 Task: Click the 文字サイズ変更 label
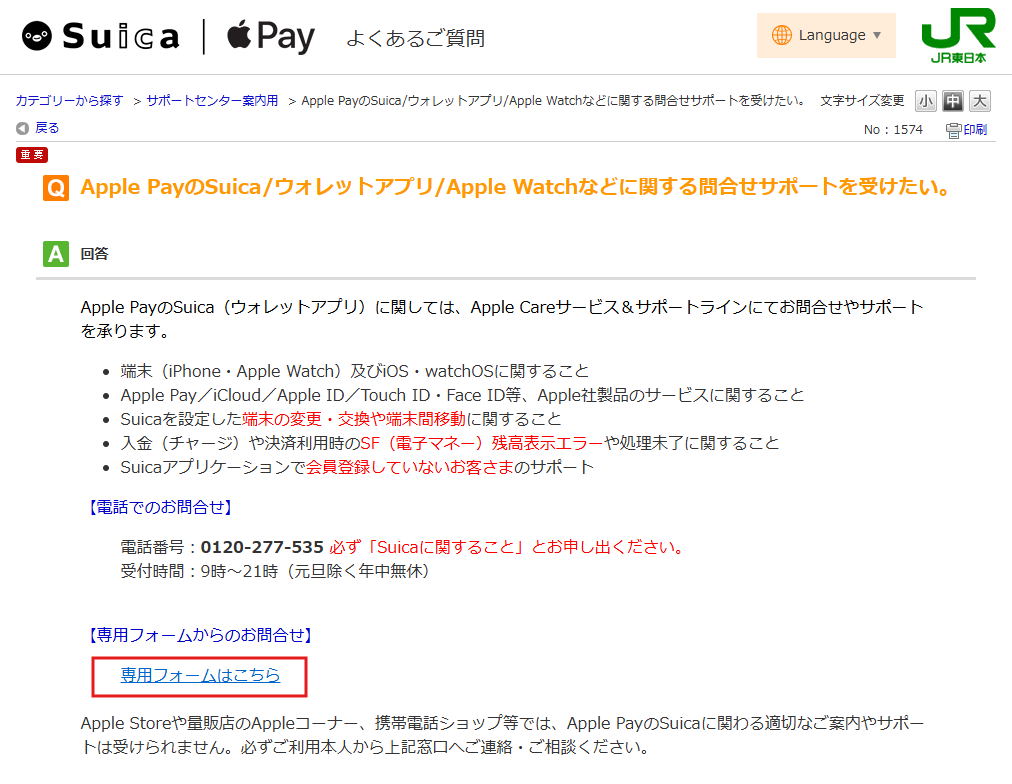(862, 101)
